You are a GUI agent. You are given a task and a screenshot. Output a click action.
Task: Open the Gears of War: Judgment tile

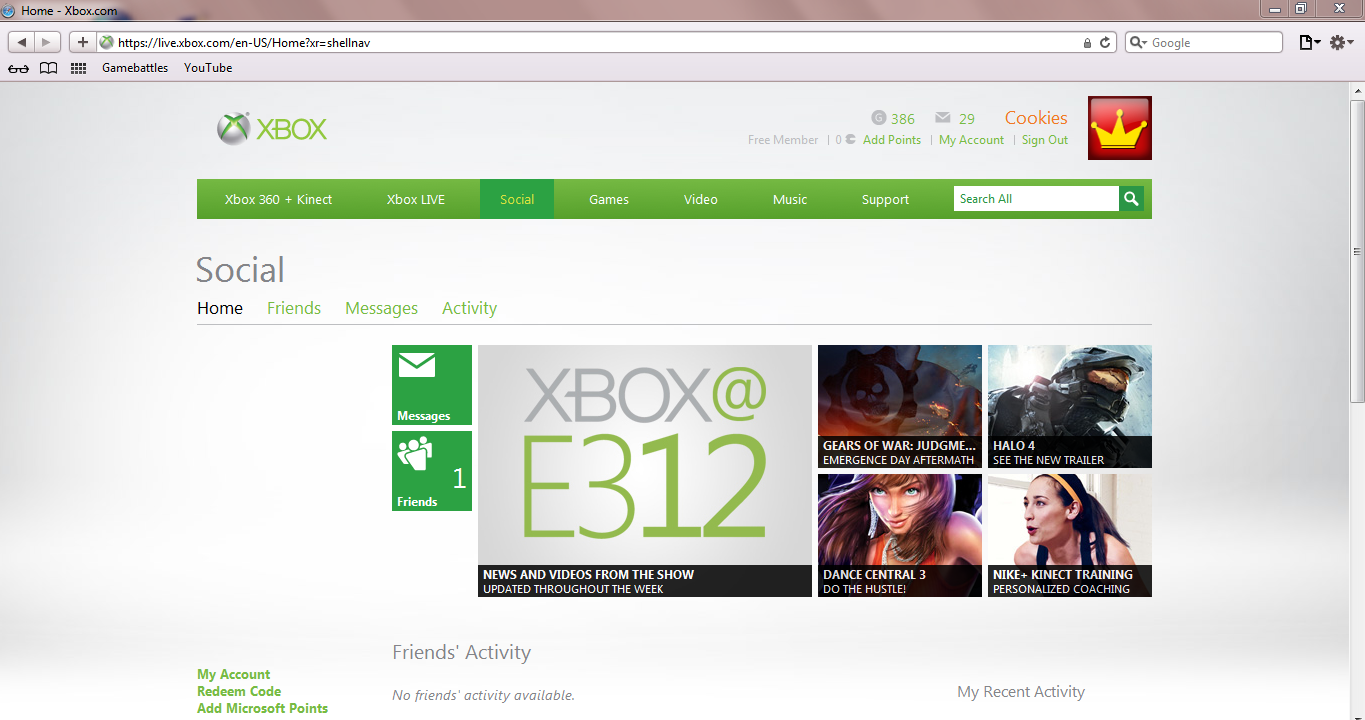click(x=900, y=406)
